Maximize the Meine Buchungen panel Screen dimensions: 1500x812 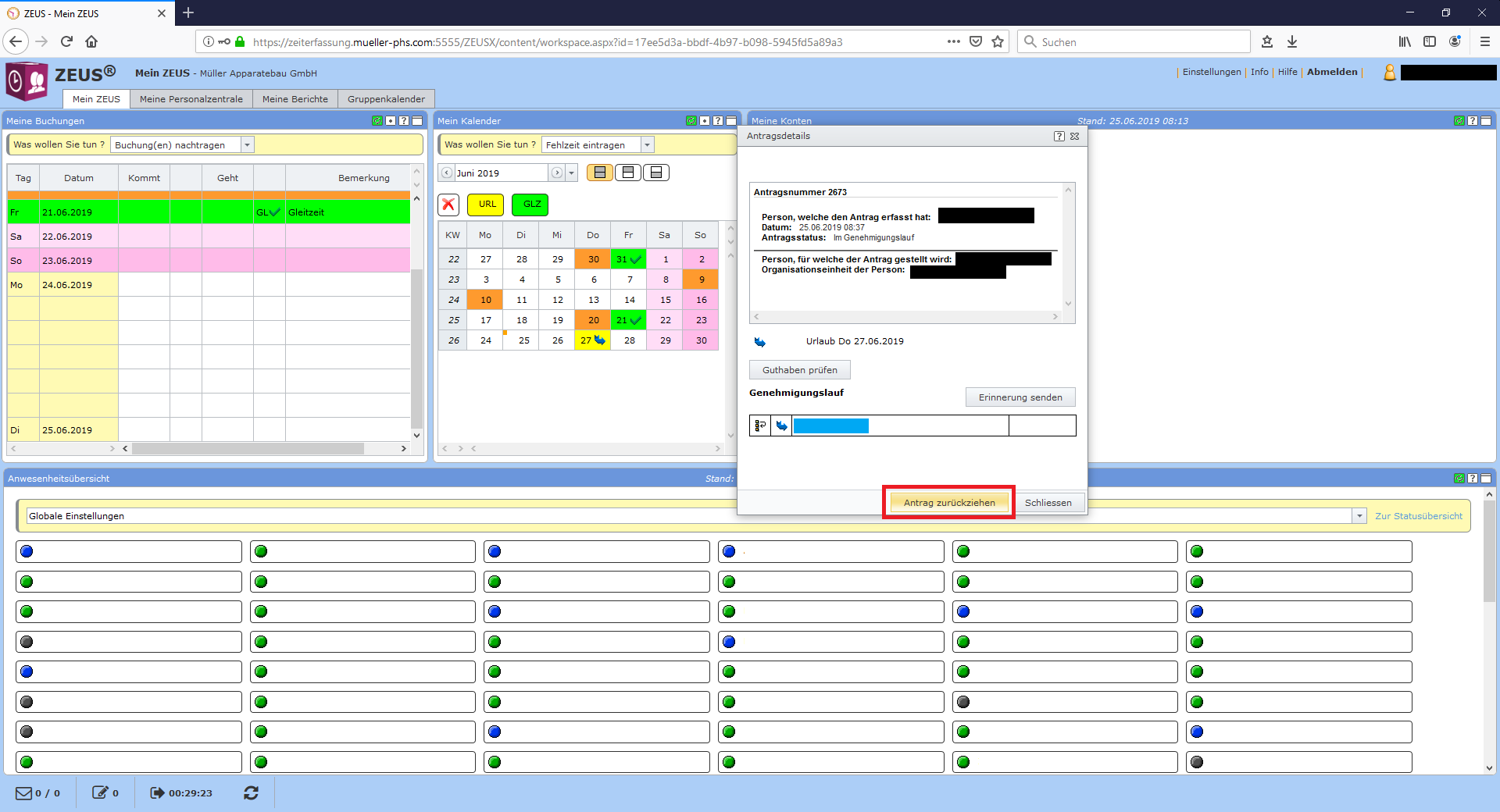point(417,121)
